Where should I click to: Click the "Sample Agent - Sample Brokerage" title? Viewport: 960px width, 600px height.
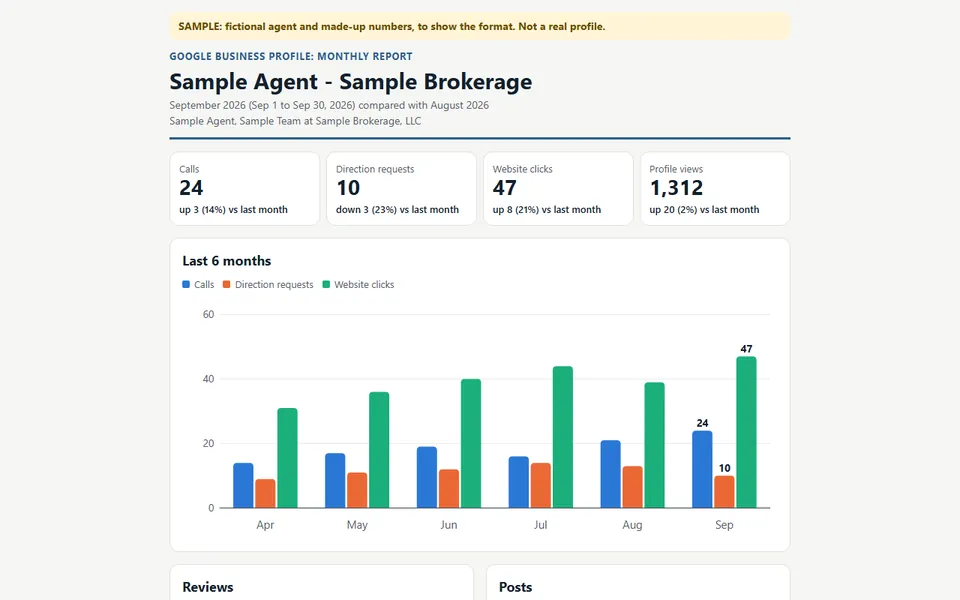[351, 82]
